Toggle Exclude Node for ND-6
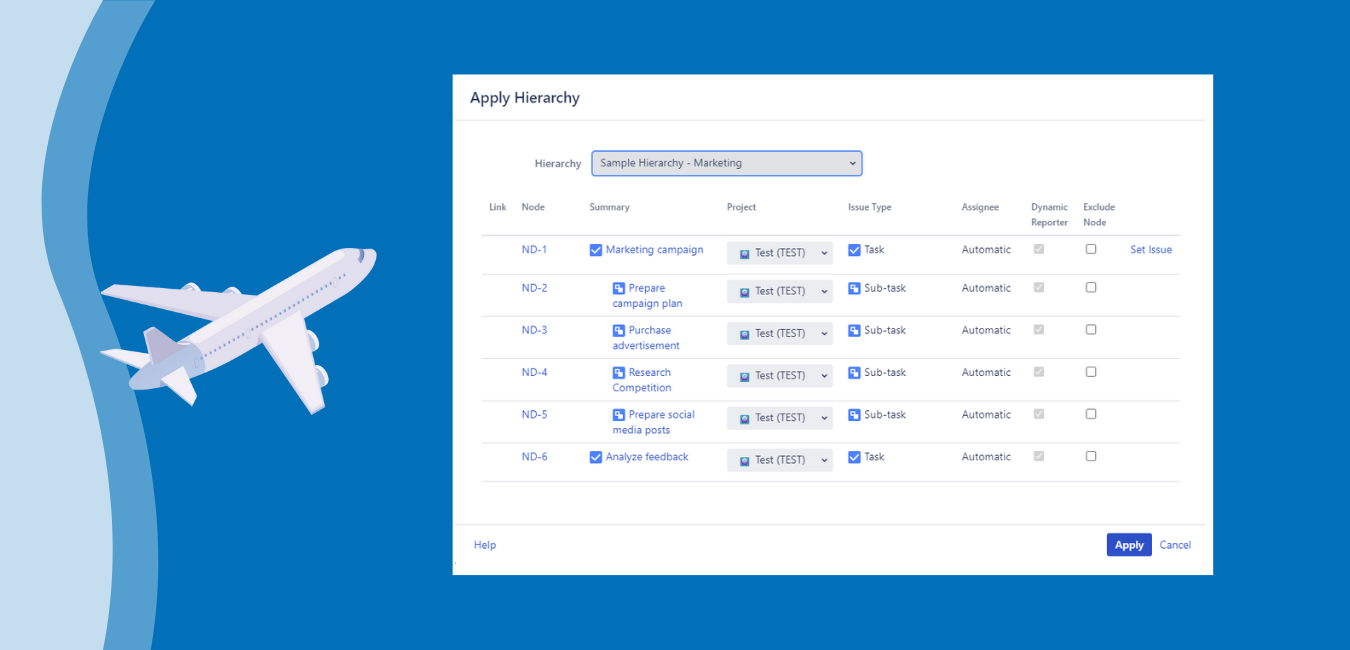 [1091, 455]
